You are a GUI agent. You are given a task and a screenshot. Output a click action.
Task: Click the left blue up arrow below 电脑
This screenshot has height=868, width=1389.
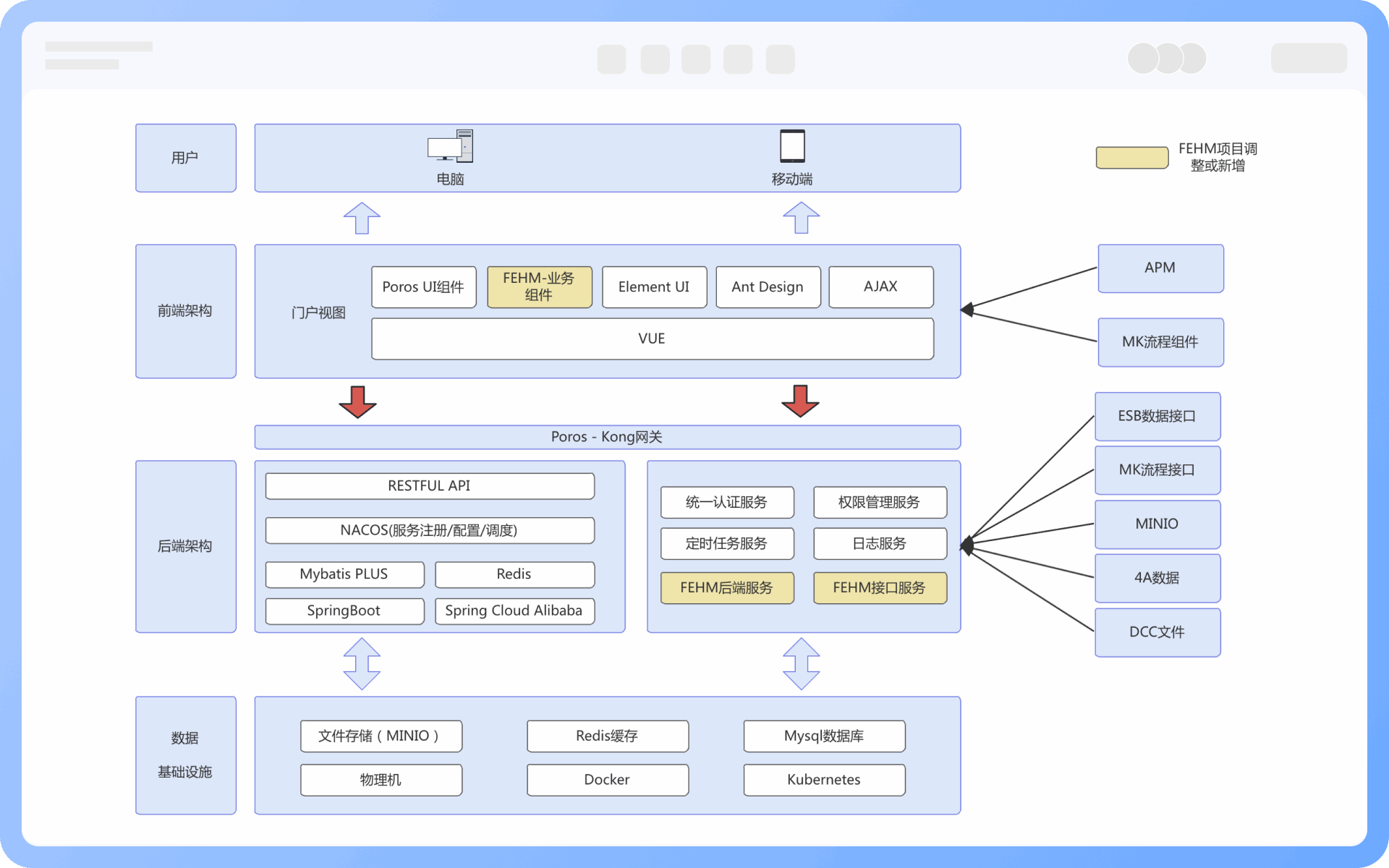[362, 218]
